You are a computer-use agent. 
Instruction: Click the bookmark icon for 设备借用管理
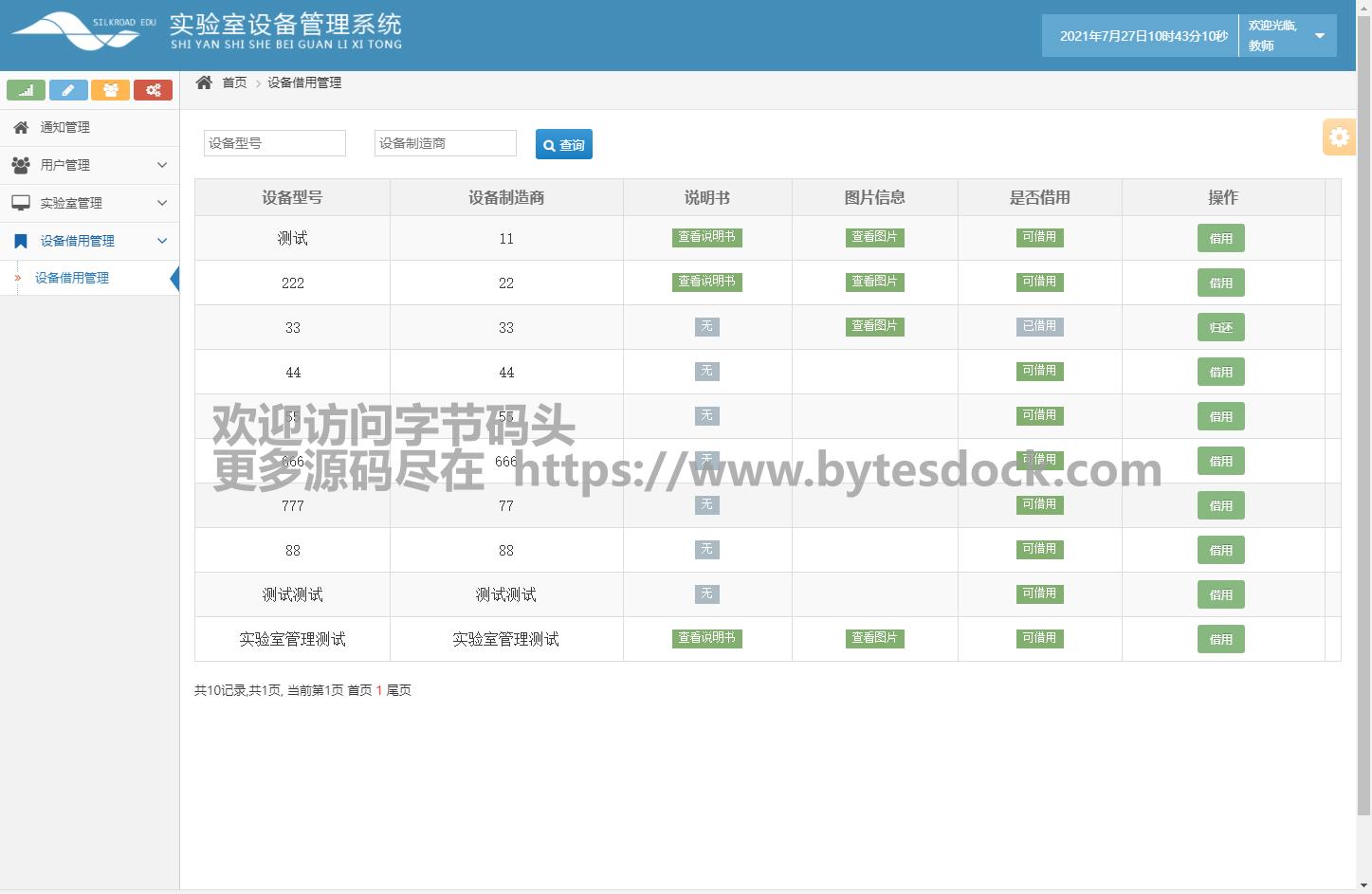(x=21, y=241)
